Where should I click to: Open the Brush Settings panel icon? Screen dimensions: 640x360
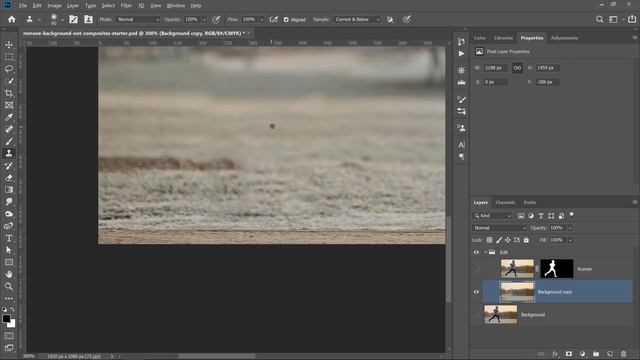[461, 99]
